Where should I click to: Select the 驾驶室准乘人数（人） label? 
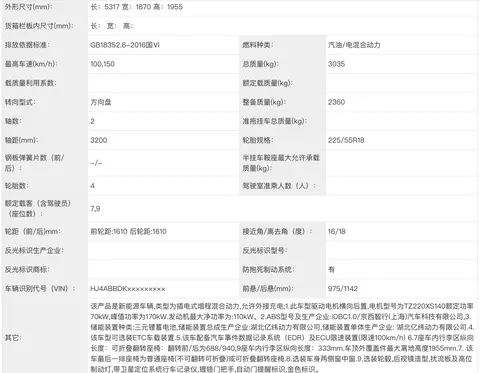pyautogui.click(x=279, y=186)
